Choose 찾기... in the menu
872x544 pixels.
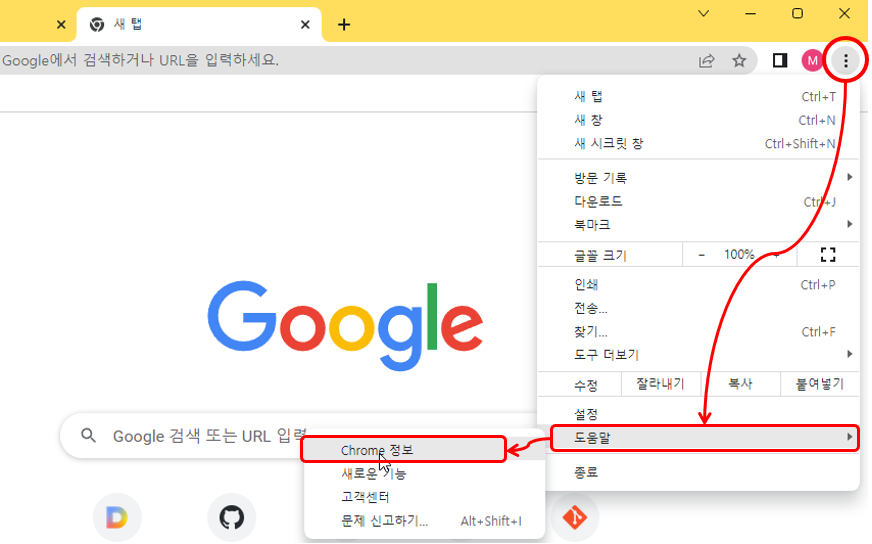[698, 332]
